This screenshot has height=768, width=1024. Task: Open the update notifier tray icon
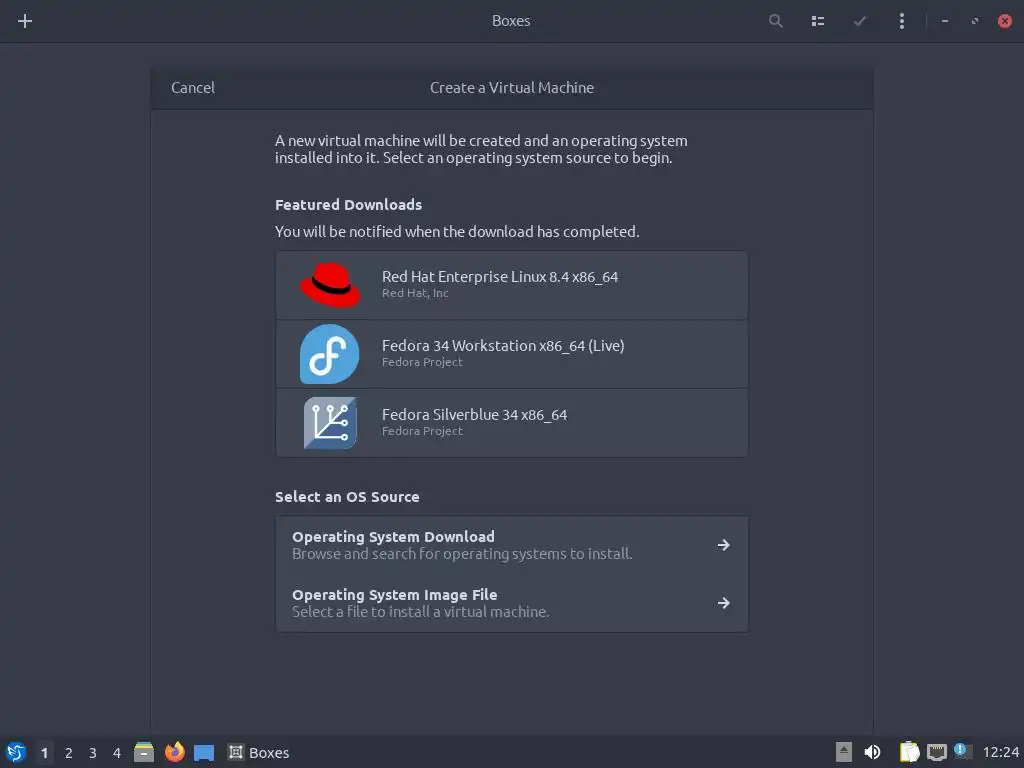[963, 751]
